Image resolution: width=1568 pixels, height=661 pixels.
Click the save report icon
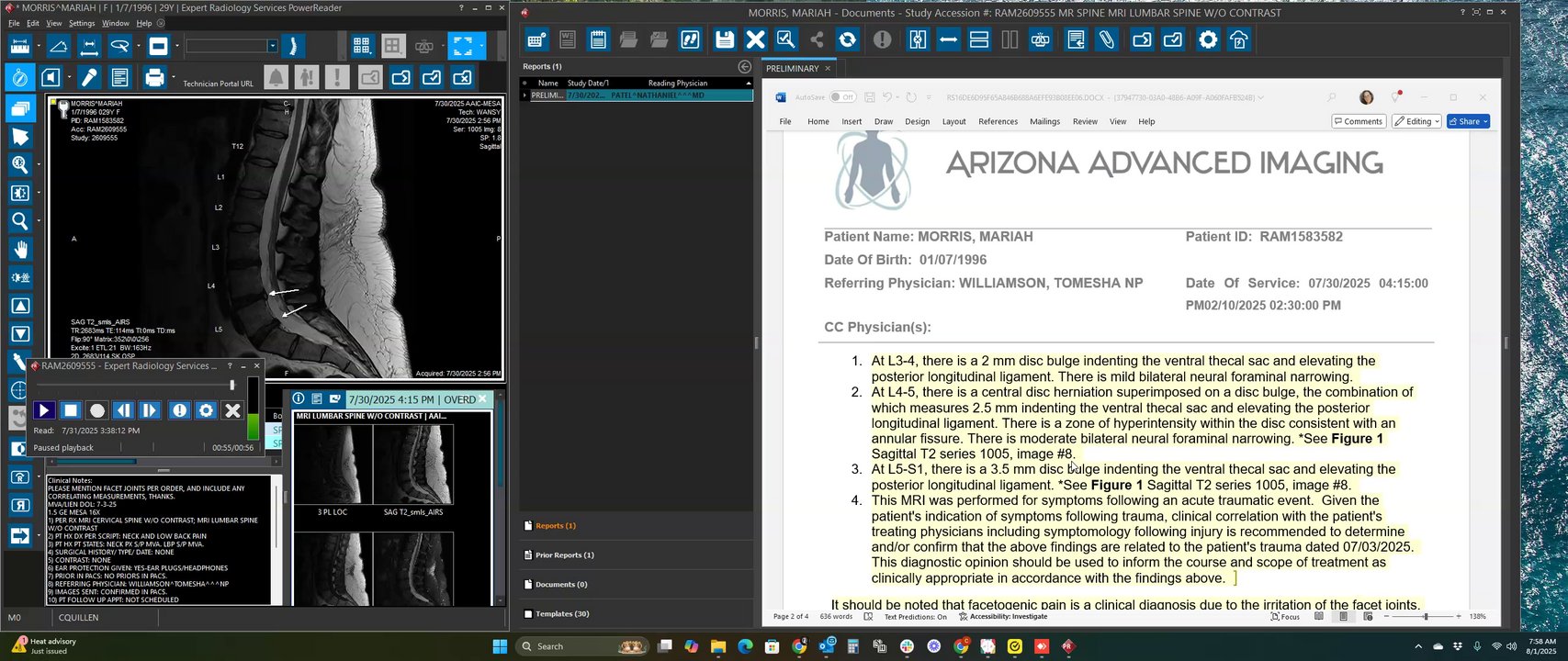click(x=725, y=39)
